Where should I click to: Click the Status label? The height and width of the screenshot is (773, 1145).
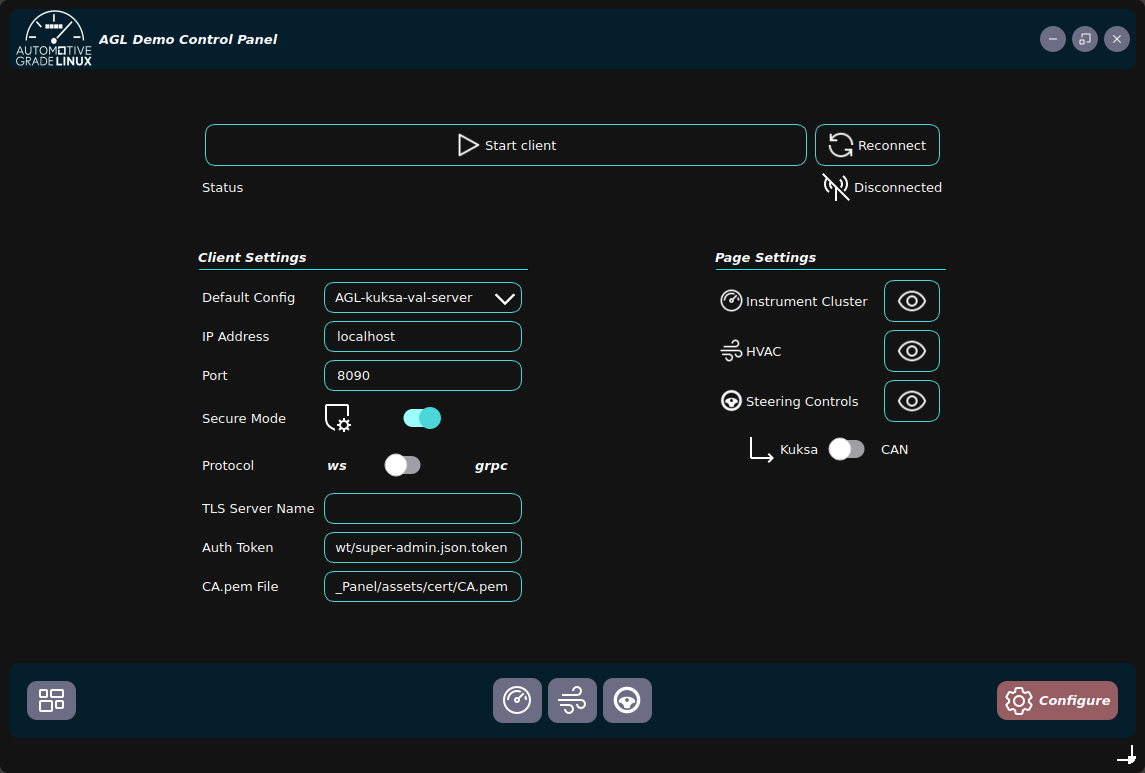point(222,188)
